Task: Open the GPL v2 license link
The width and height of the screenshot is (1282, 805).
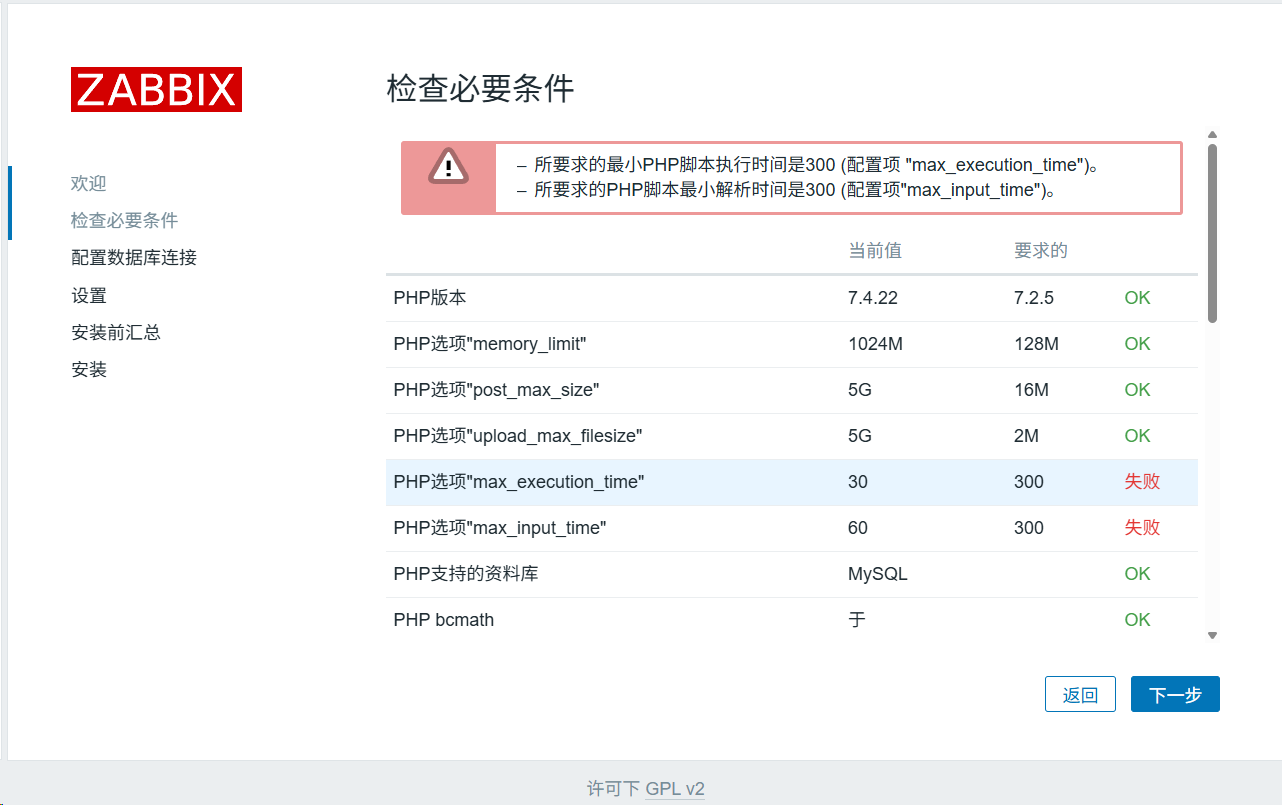Action: 675,789
